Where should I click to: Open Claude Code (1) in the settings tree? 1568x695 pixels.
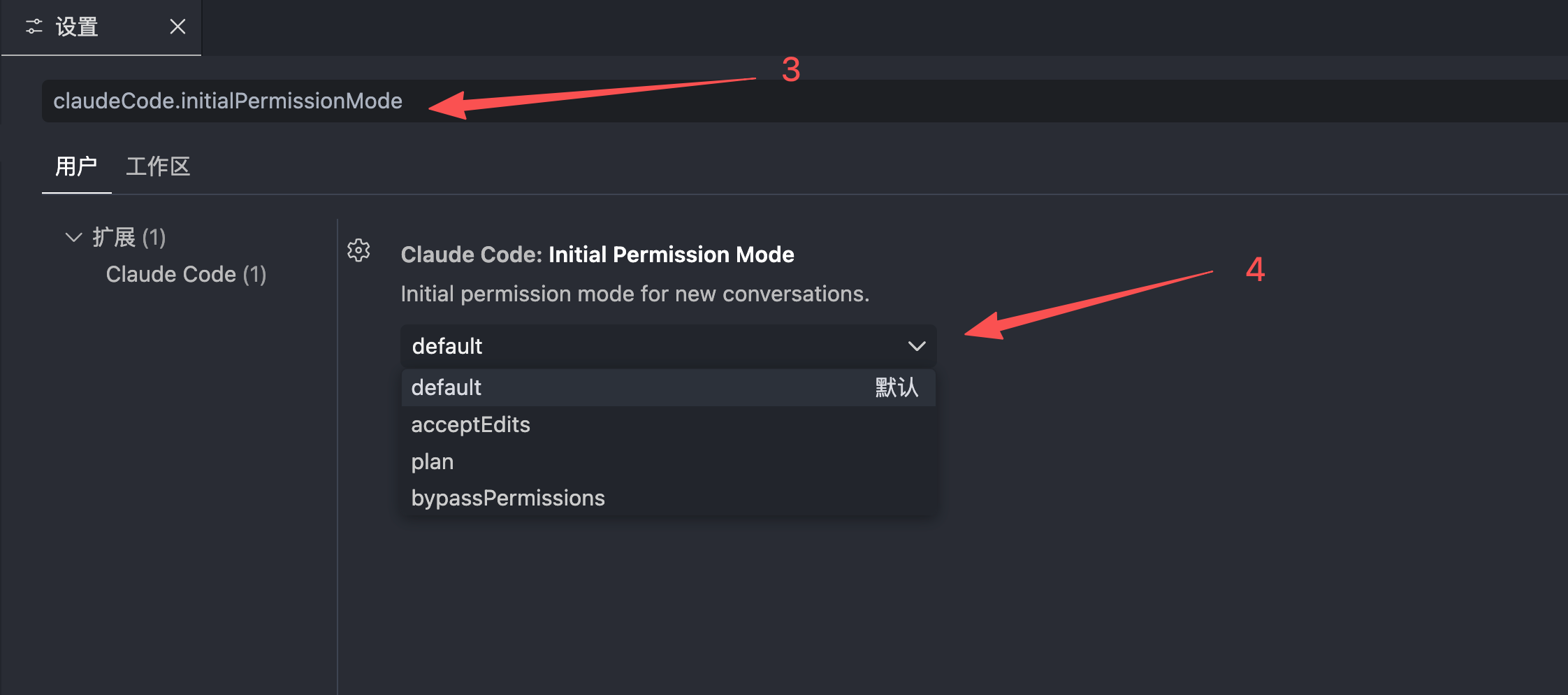(x=186, y=274)
